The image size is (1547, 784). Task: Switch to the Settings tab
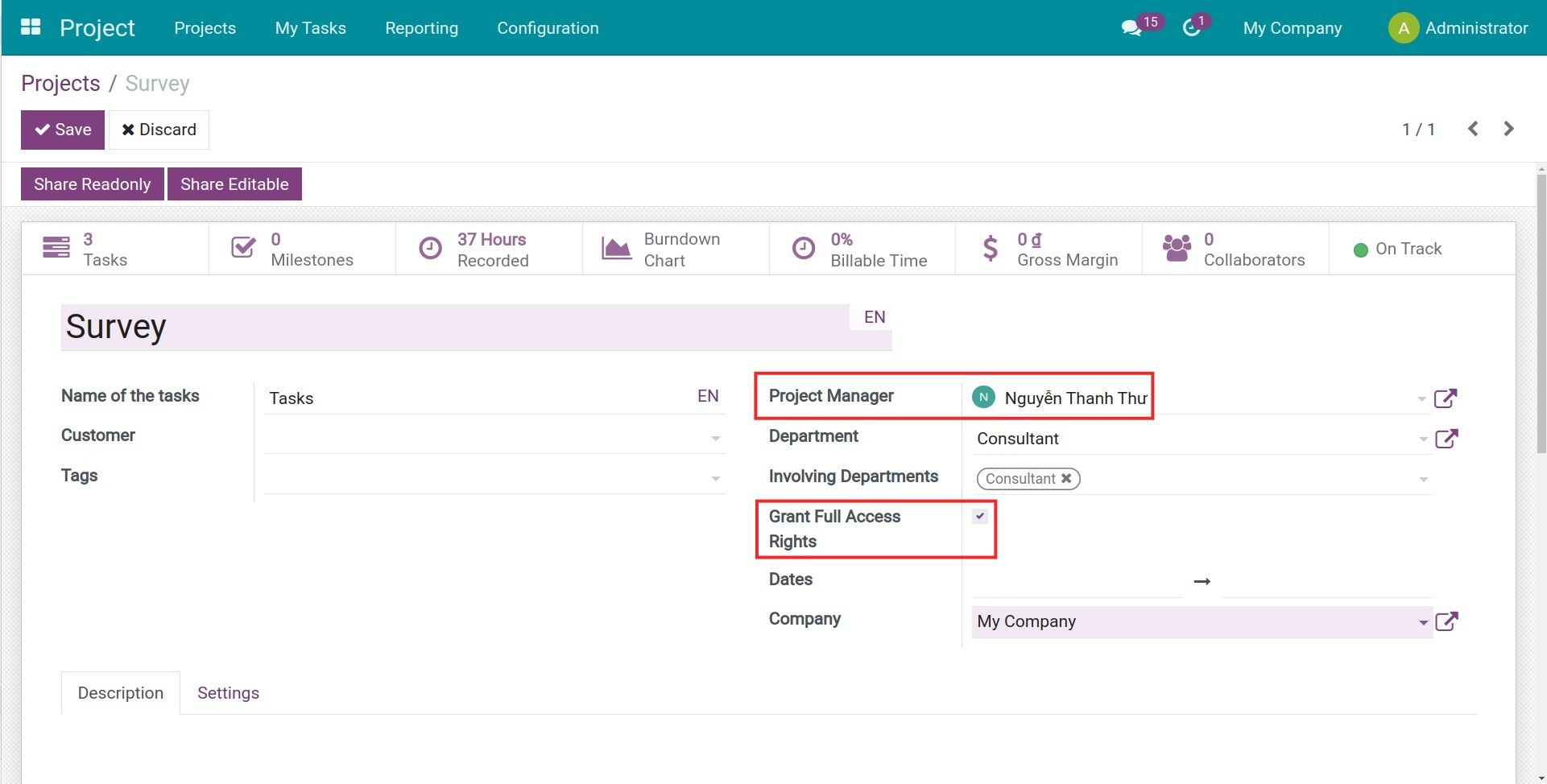(228, 693)
